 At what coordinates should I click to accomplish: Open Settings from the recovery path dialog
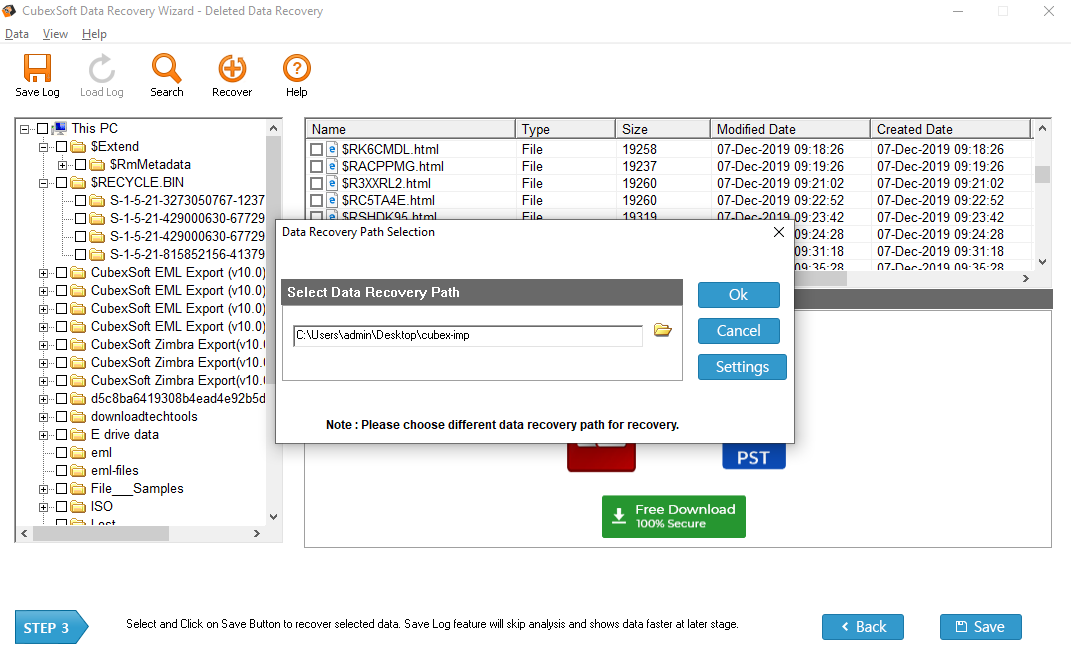[x=741, y=366]
